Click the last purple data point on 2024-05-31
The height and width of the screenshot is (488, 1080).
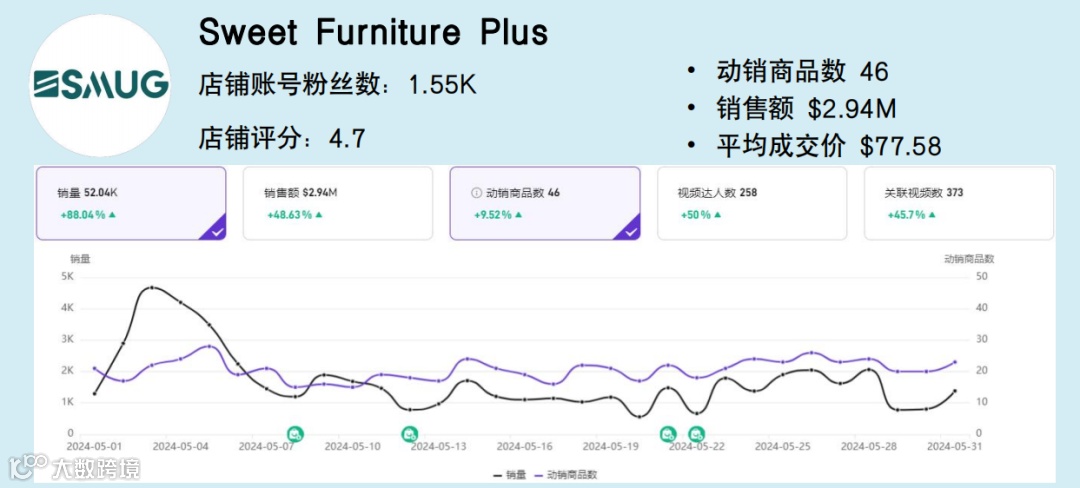955,361
